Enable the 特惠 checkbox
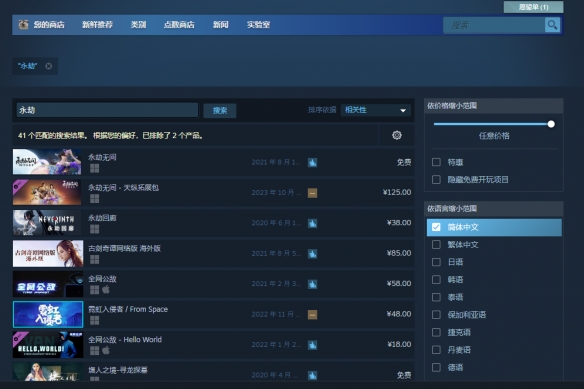Screen dimensions: 584x389 coord(436,162)
